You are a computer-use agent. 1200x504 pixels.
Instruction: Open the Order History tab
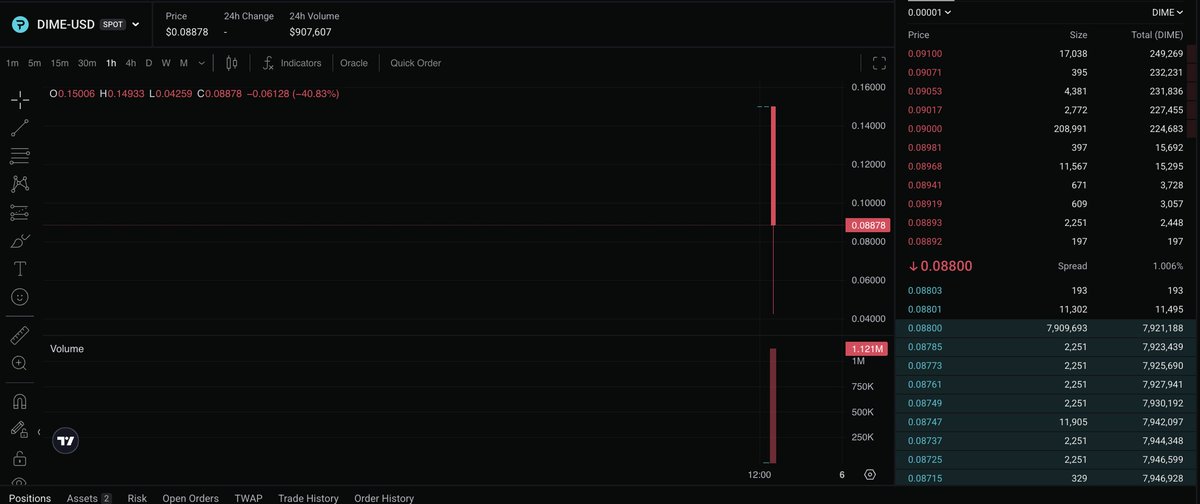[384, 497]
